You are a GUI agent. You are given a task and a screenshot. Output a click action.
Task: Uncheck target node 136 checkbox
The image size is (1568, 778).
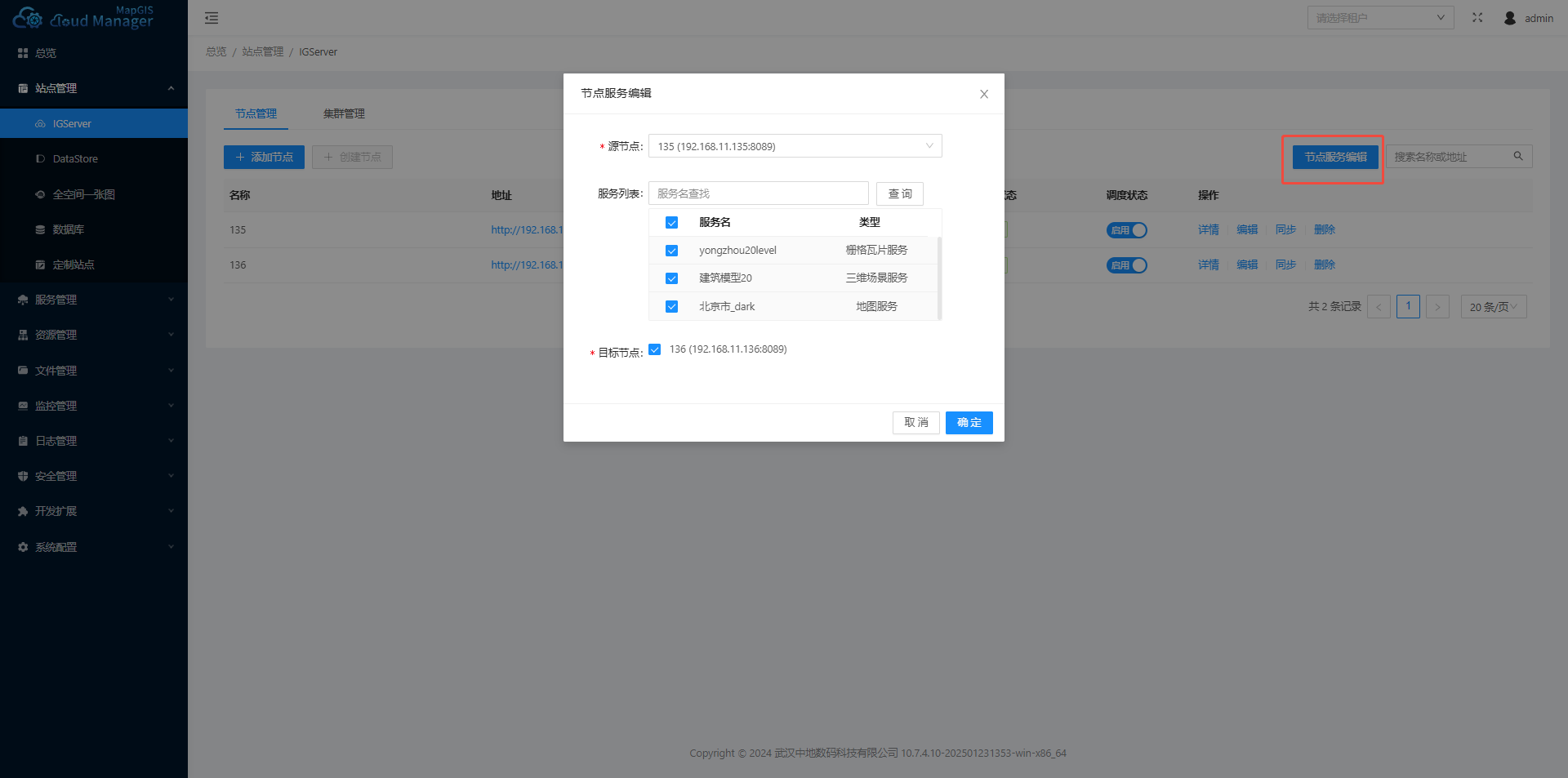click(x=654, y=349)
